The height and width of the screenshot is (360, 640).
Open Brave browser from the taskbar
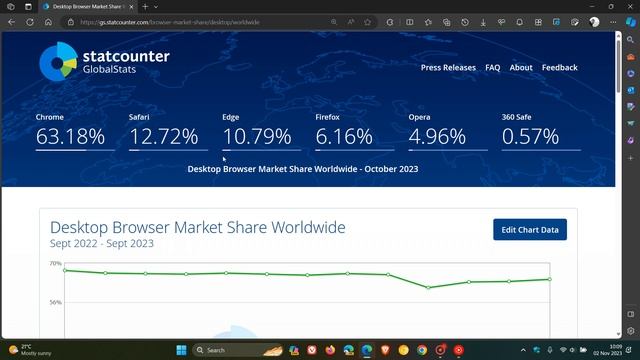coord(385,350)
